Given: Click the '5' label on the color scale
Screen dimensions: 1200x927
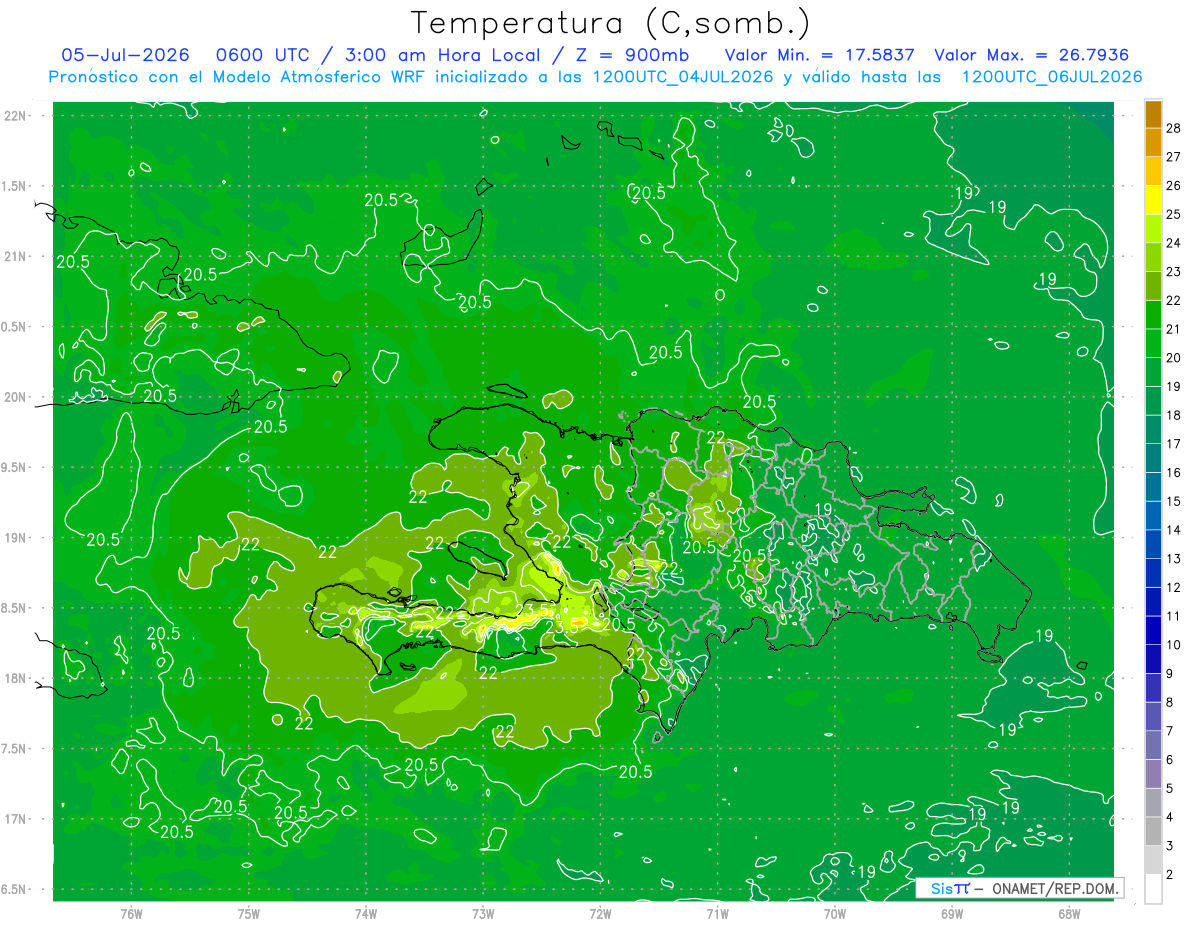Looking at the screenshot, I should point(1171,788).
